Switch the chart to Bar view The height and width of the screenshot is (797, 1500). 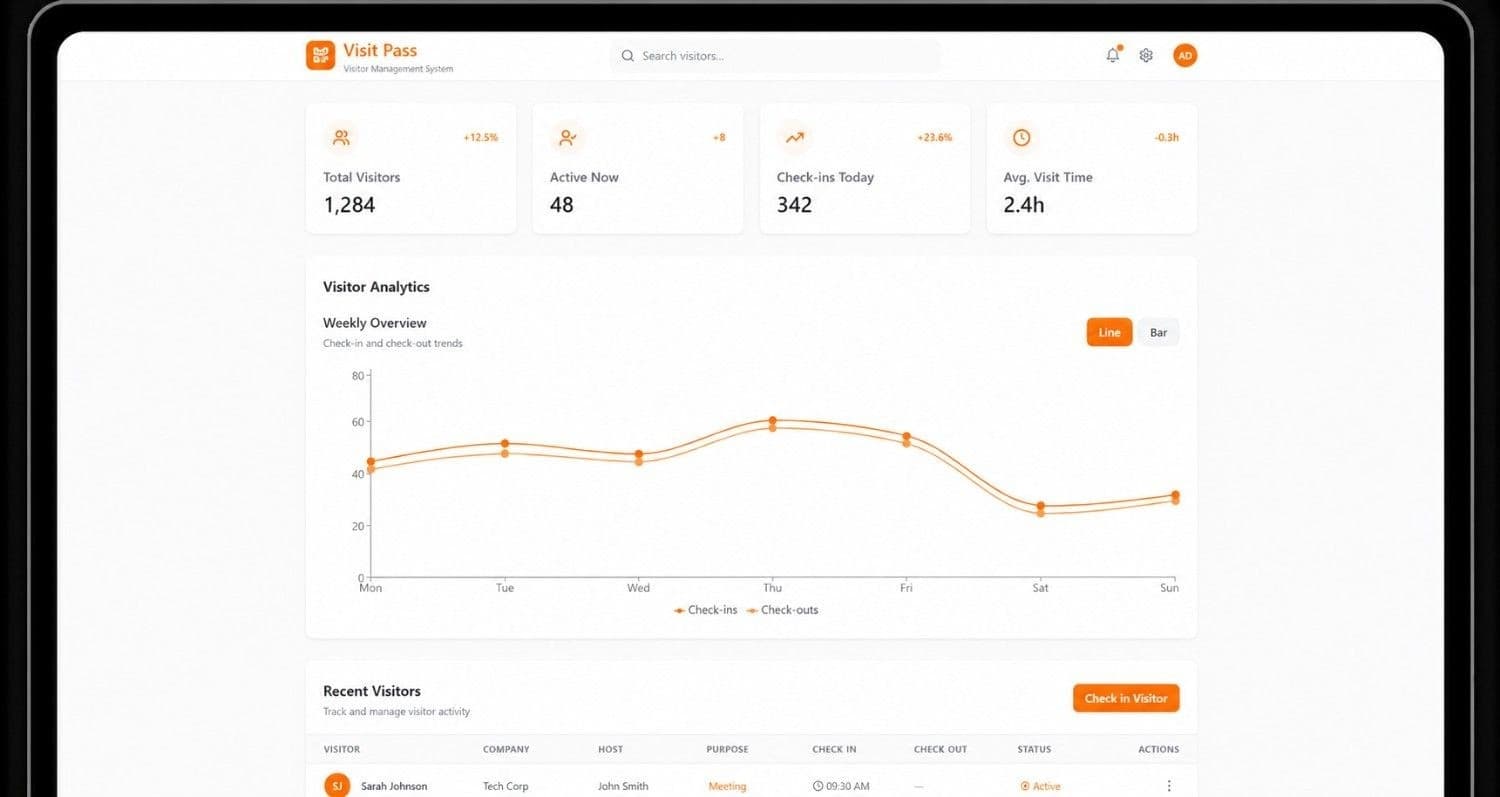click(1158, 332)
